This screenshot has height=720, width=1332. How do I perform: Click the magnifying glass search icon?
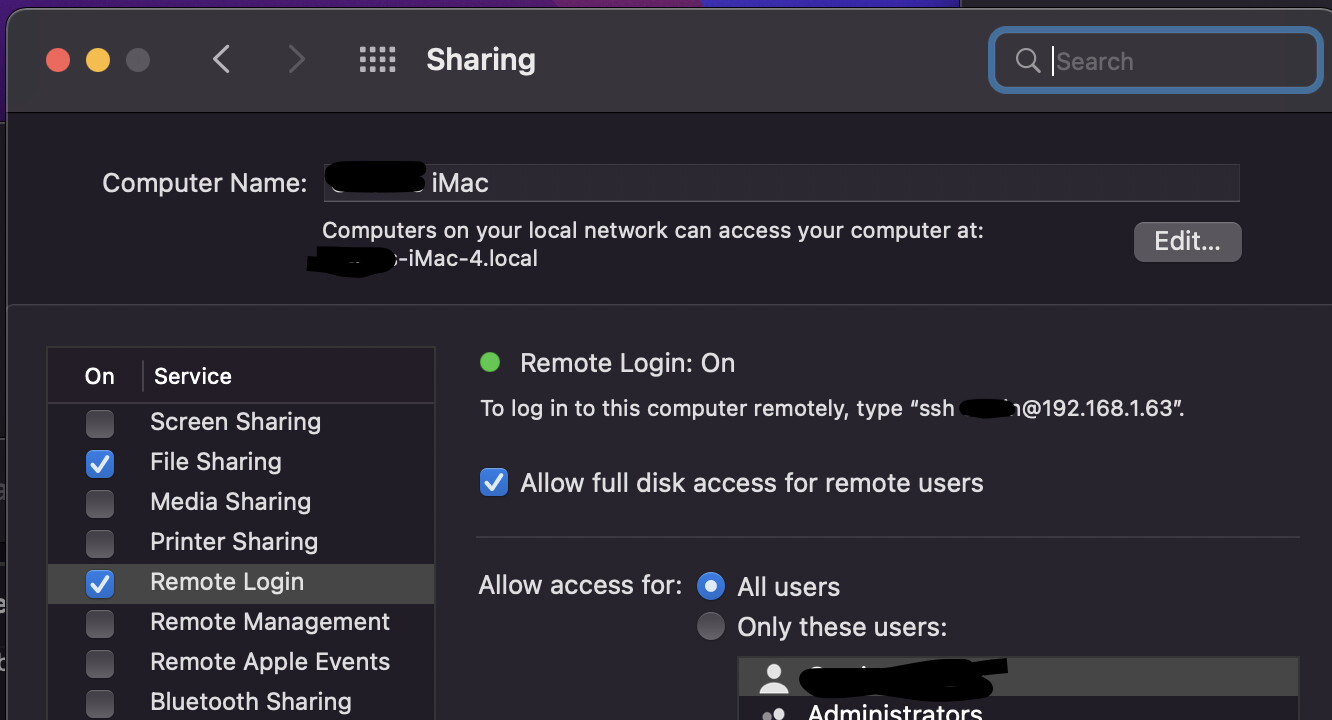(1027, 61)
